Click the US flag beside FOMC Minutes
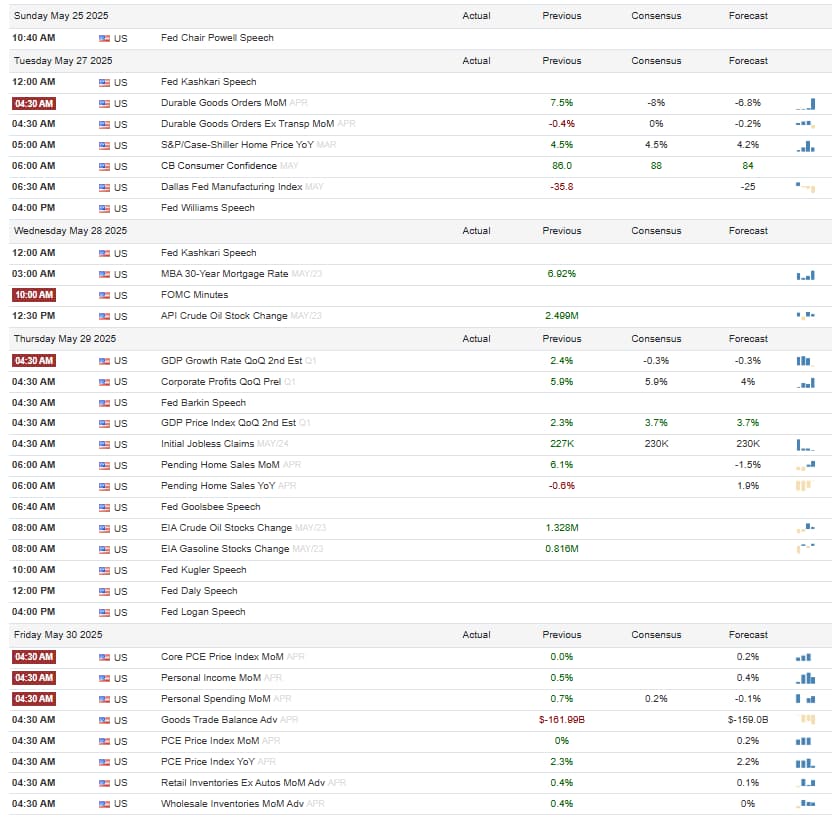The image size is (832, 817). click(x=105, y=295)
